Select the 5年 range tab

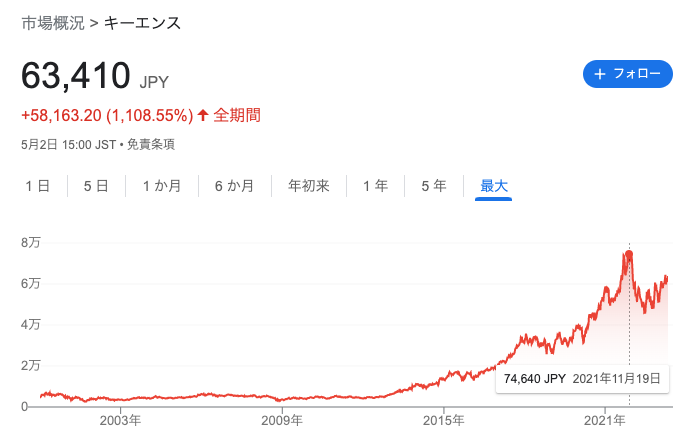(434, 186)
